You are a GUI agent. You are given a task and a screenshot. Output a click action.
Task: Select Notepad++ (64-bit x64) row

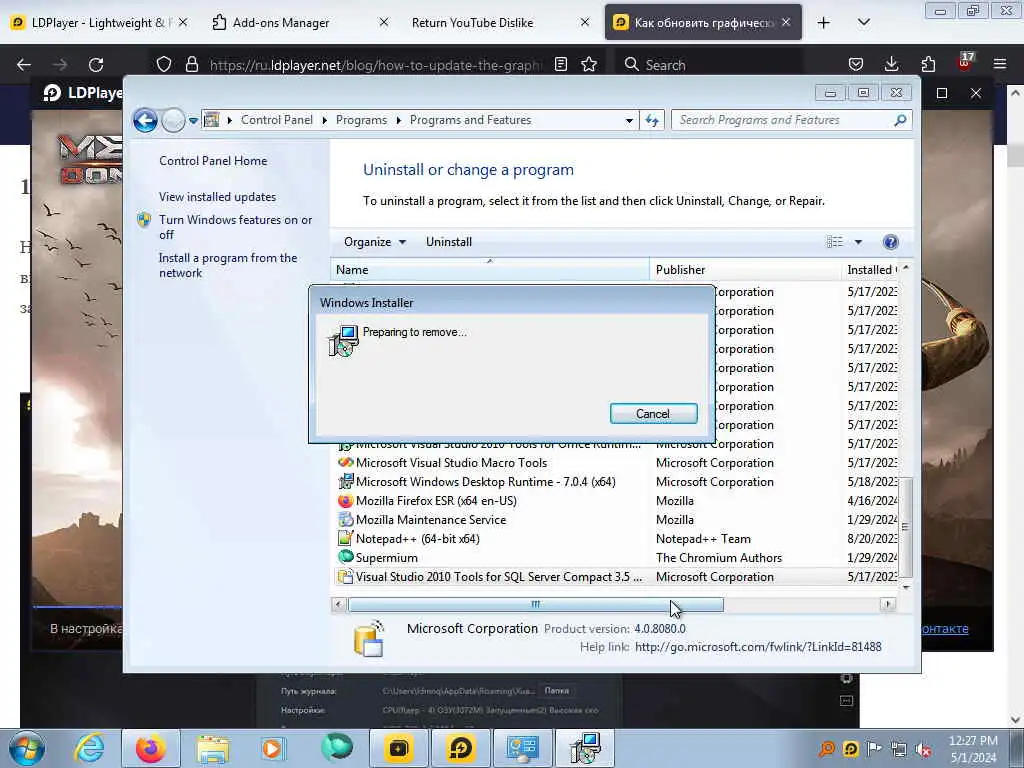617,538
